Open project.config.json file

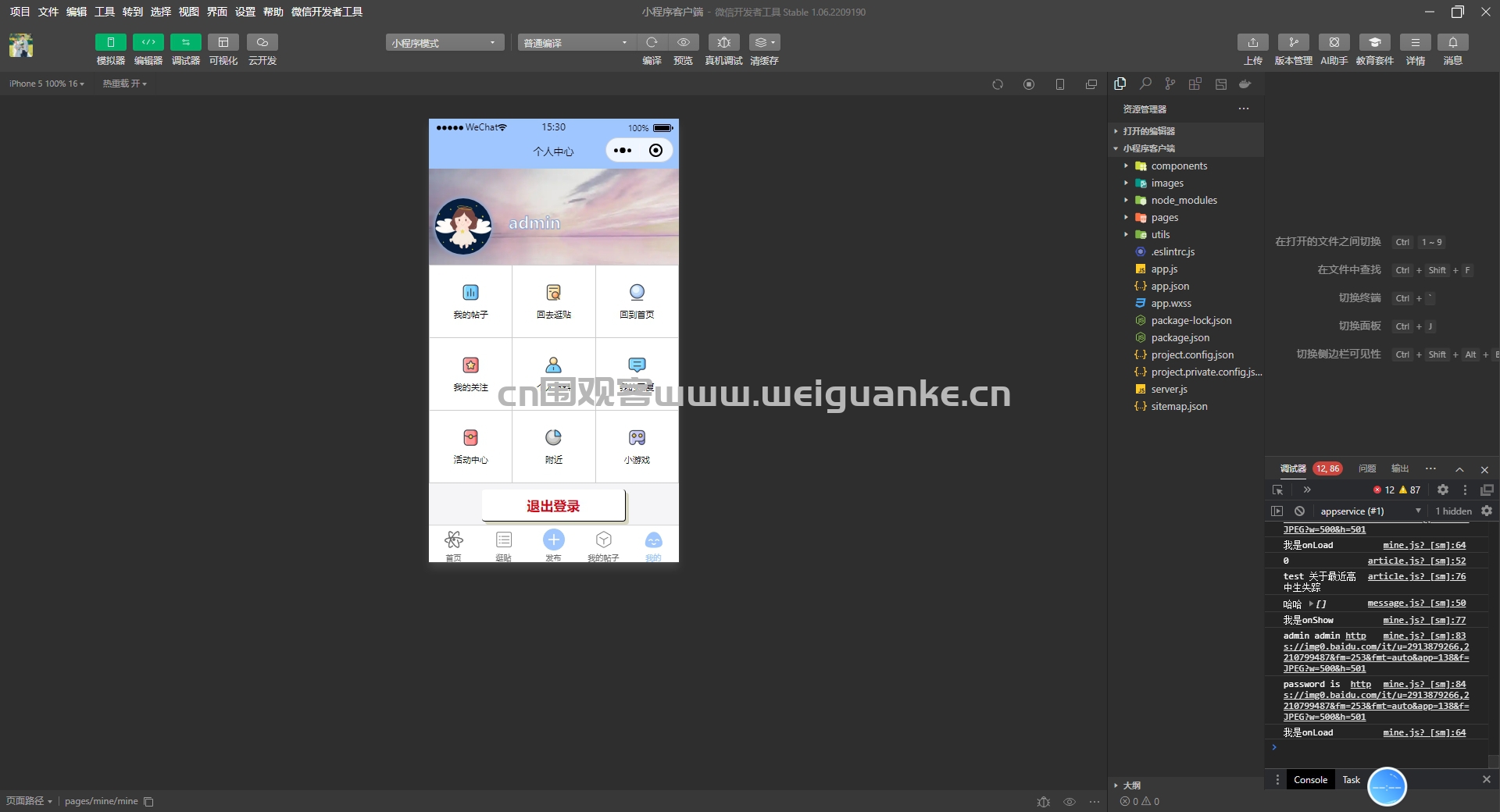(x=1186, y=354)
